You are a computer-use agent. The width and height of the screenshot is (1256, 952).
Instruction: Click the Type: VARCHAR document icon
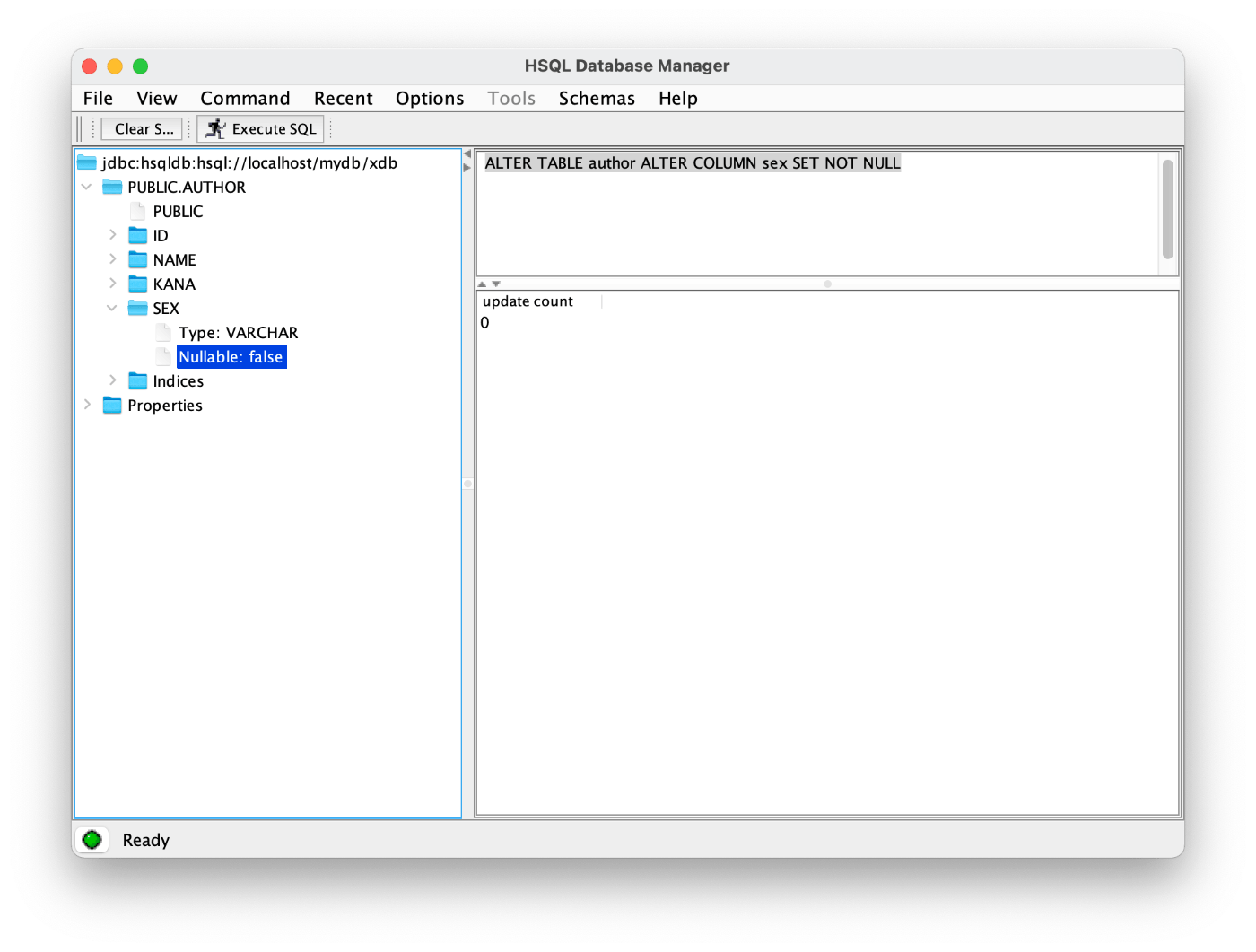tap(162, 332)
